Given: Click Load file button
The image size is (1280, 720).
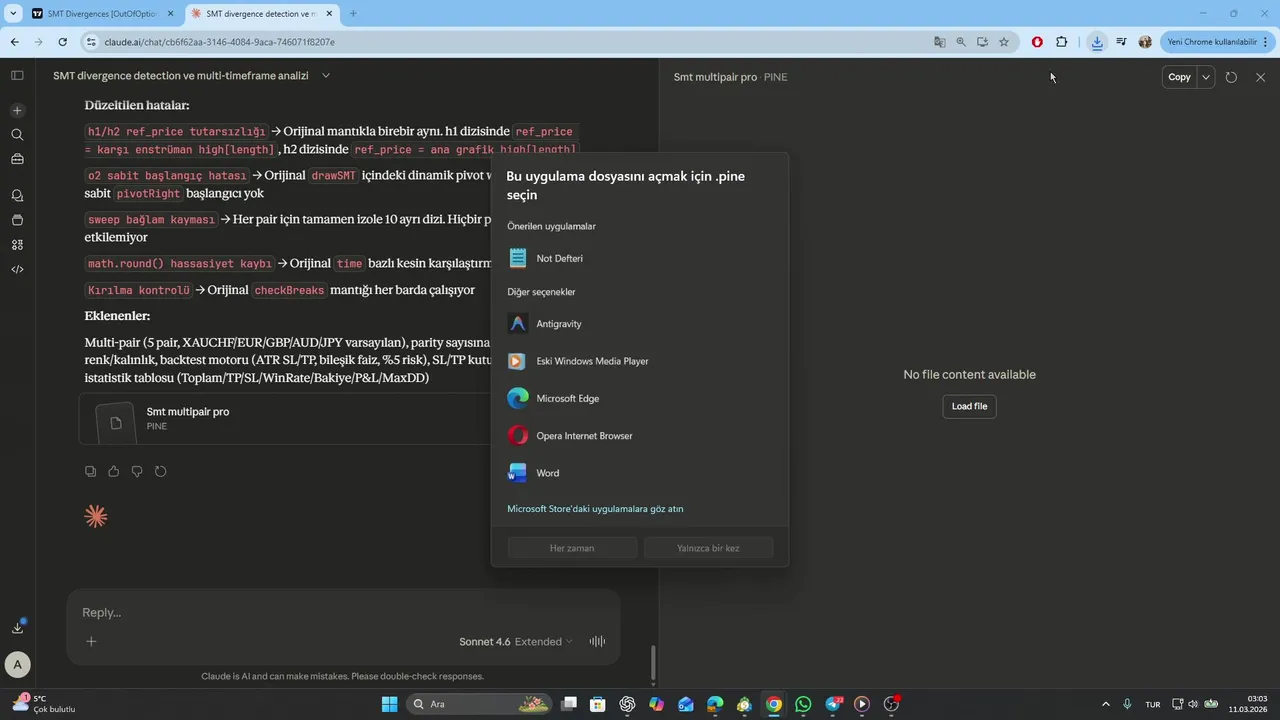Looking at the screenshot, I should click(969, 406).
